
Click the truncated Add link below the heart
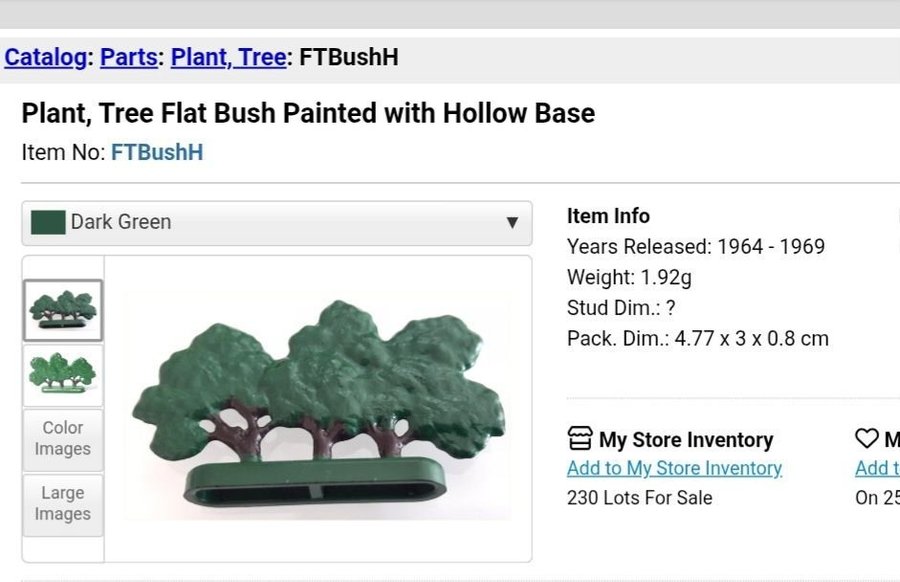tap(877, 468)
